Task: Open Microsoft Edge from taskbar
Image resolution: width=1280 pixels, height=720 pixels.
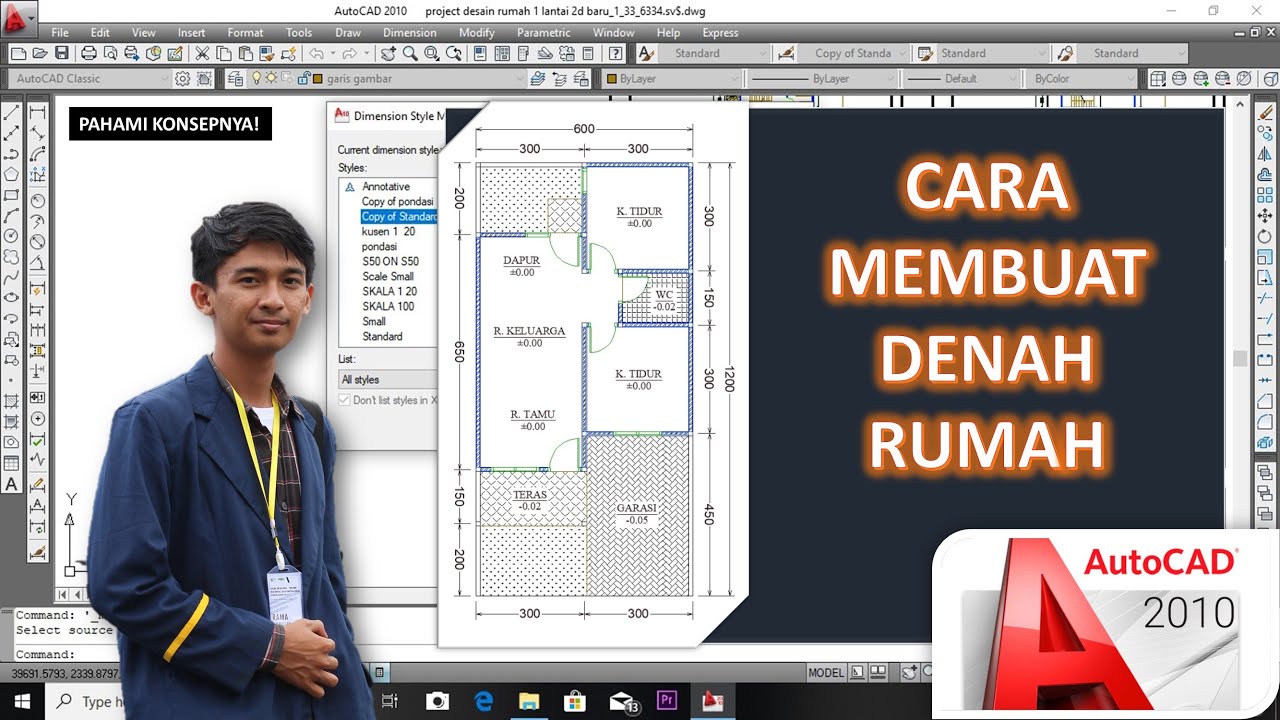Action: 483,701
